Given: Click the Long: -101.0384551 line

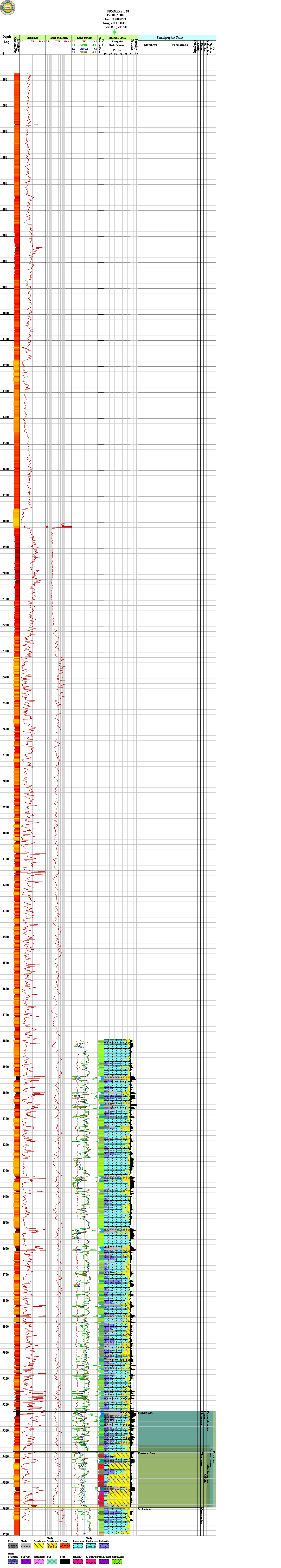Looking at the screenshot, I should click(116, 23).
